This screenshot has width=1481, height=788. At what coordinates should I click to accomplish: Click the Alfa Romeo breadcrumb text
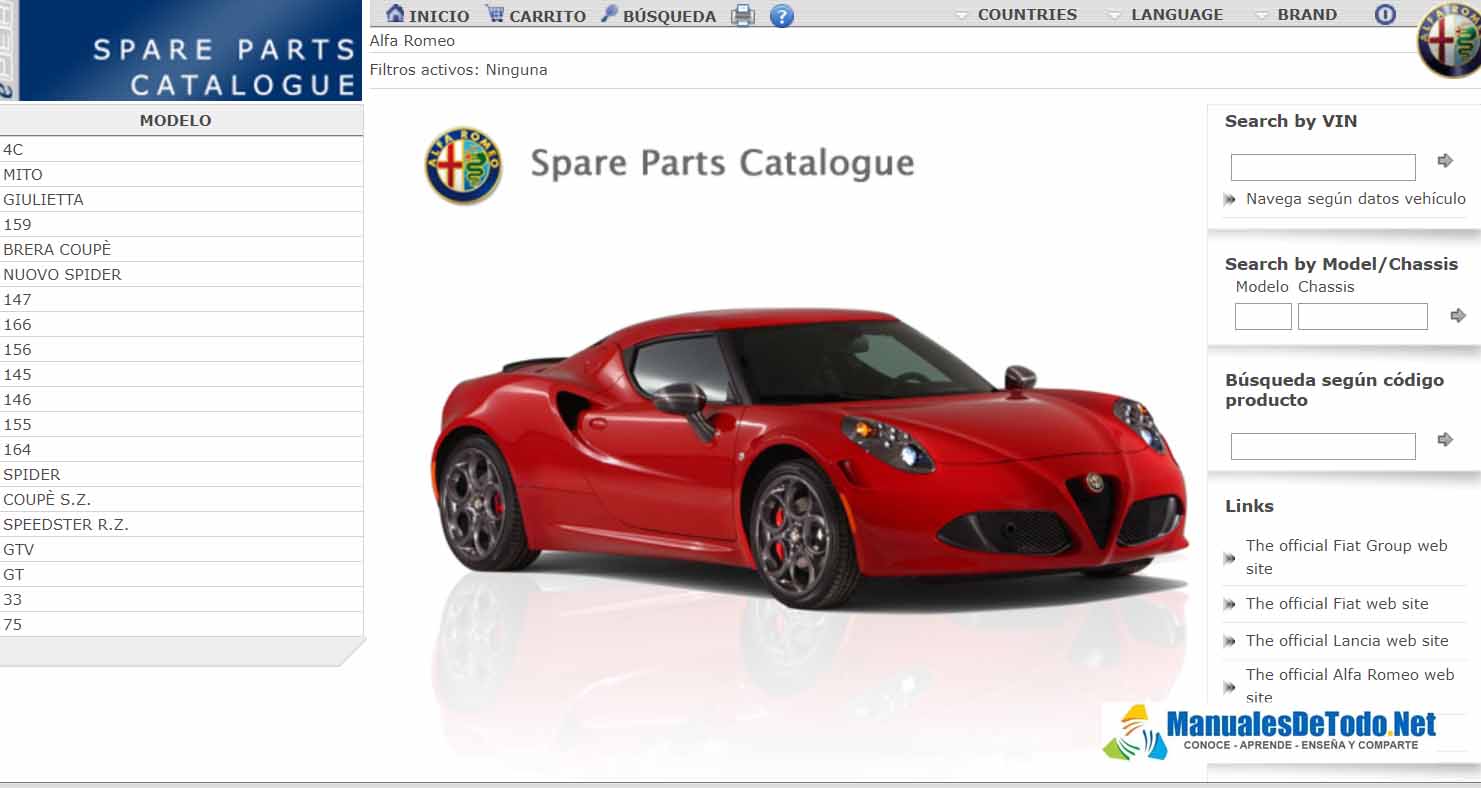412,41
